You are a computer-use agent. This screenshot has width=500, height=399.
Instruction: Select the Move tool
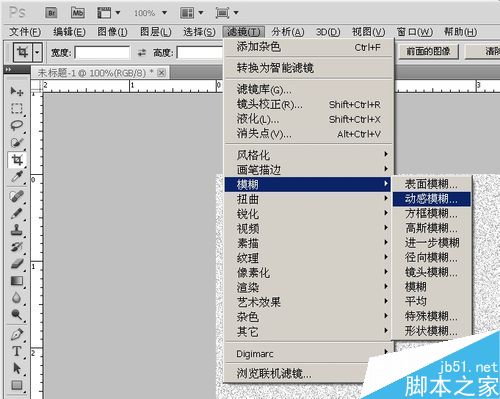click(x=17, y=91)
